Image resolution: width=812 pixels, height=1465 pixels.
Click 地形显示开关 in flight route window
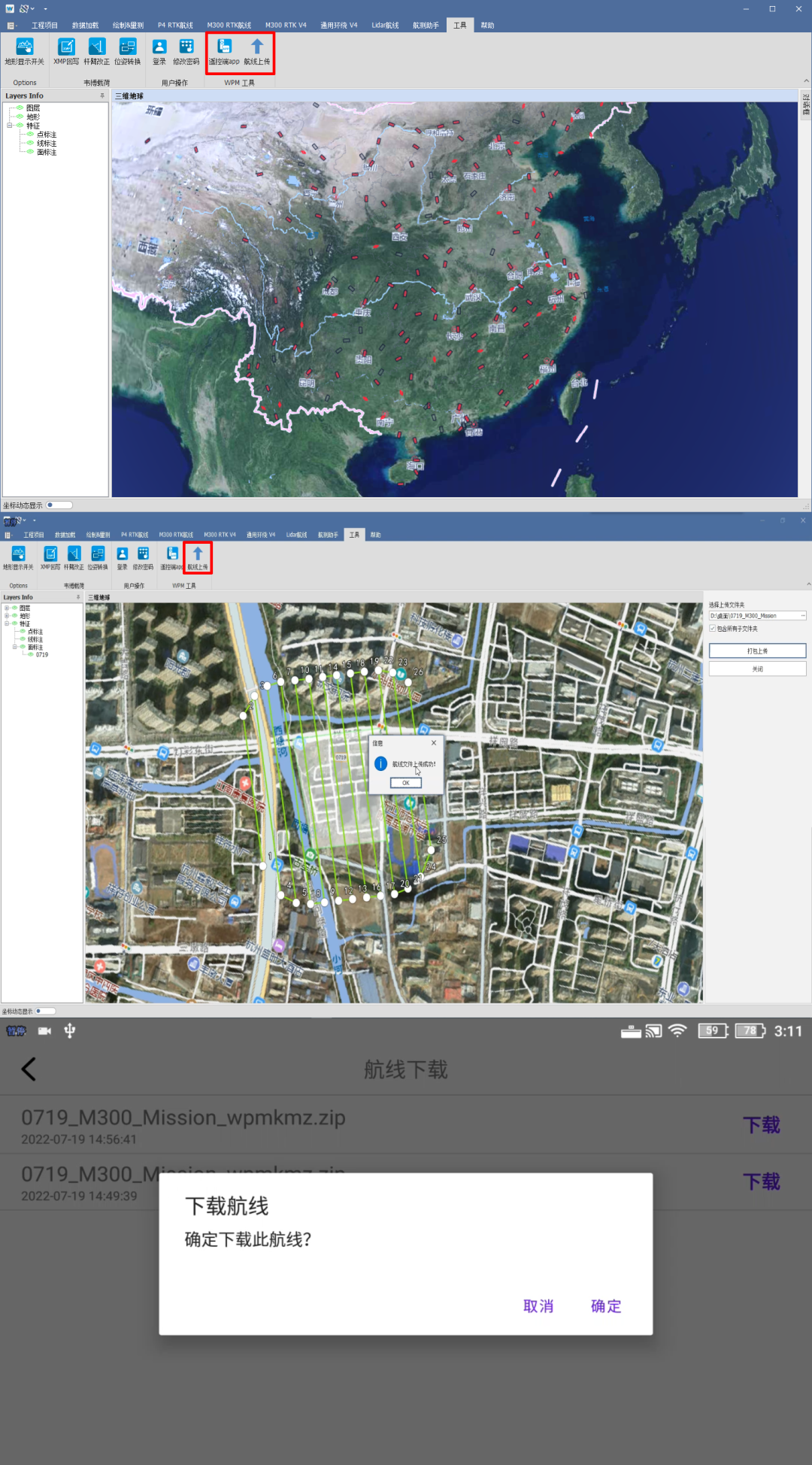point(18,554)
